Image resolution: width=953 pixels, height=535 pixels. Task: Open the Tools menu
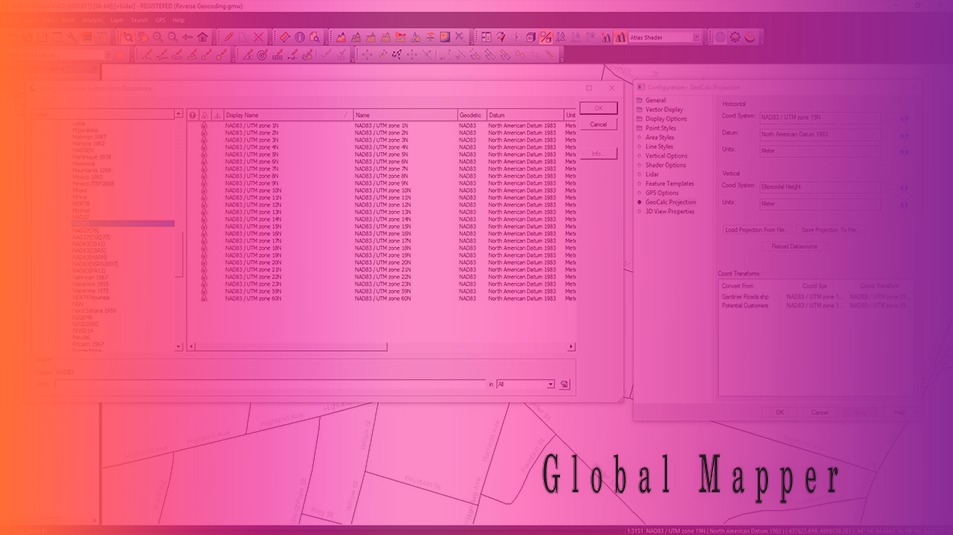tap(68, 20)
